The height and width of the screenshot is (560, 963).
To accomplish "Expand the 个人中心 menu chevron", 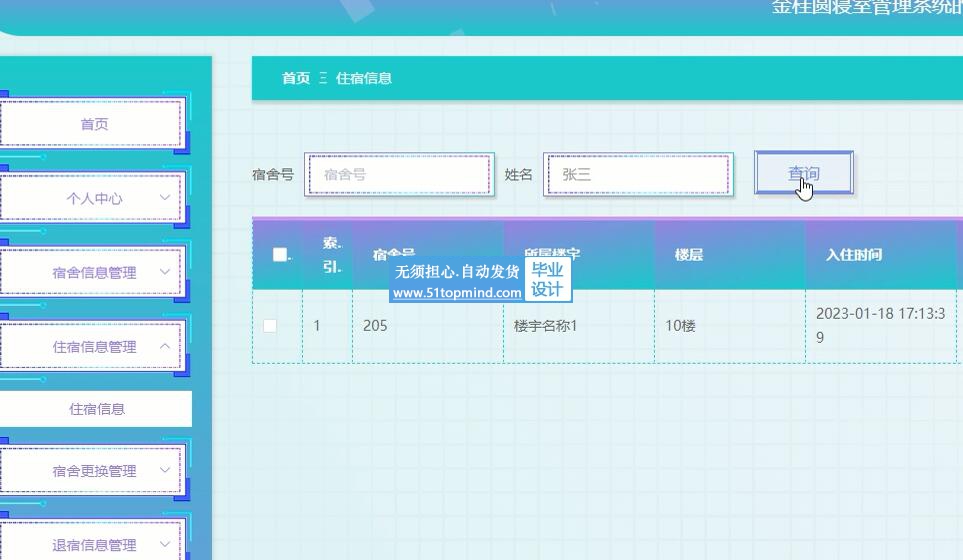I will point(165,198).
